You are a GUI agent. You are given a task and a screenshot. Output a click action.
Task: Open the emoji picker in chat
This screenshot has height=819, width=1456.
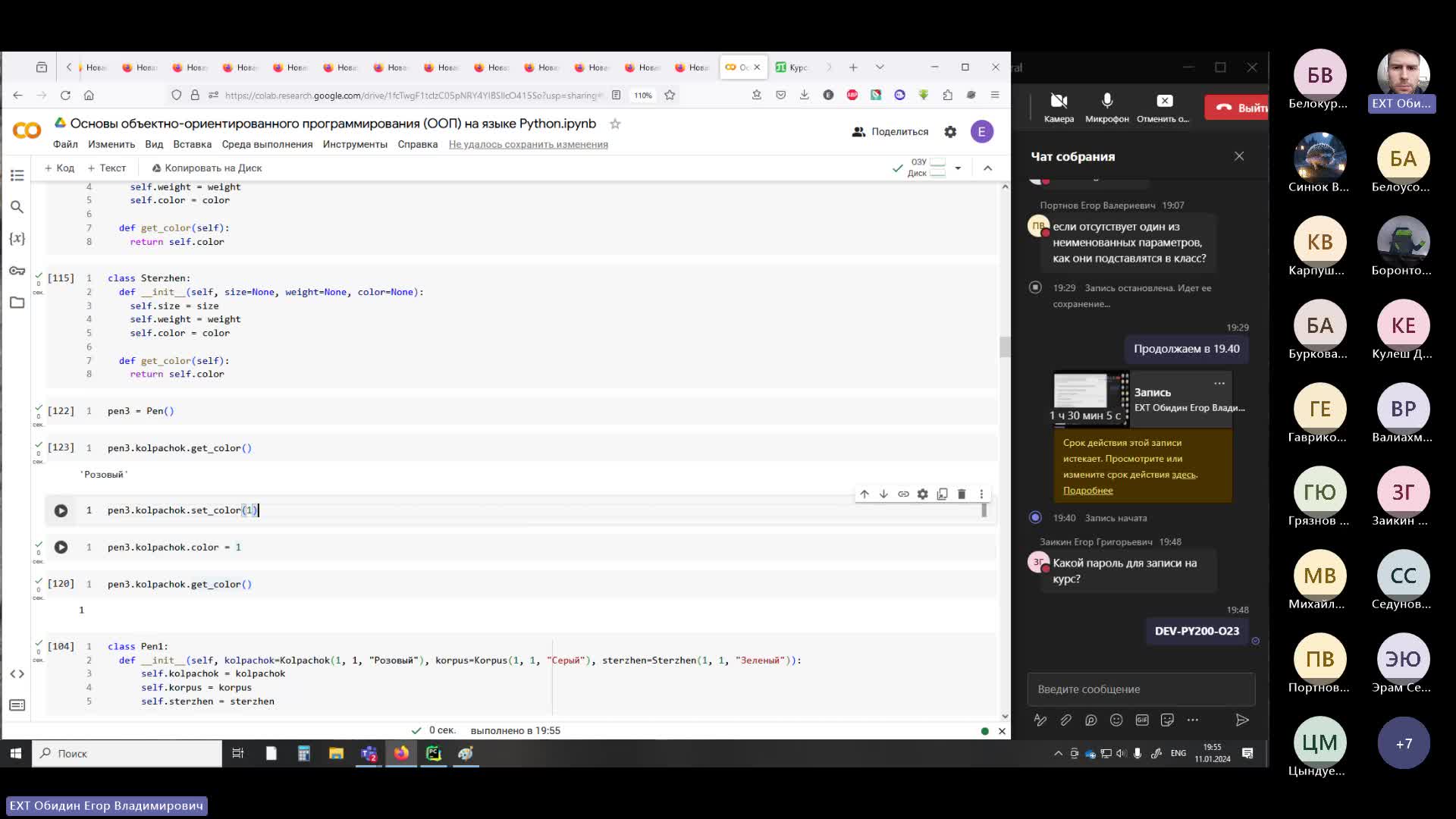(x=1116, y=720)
